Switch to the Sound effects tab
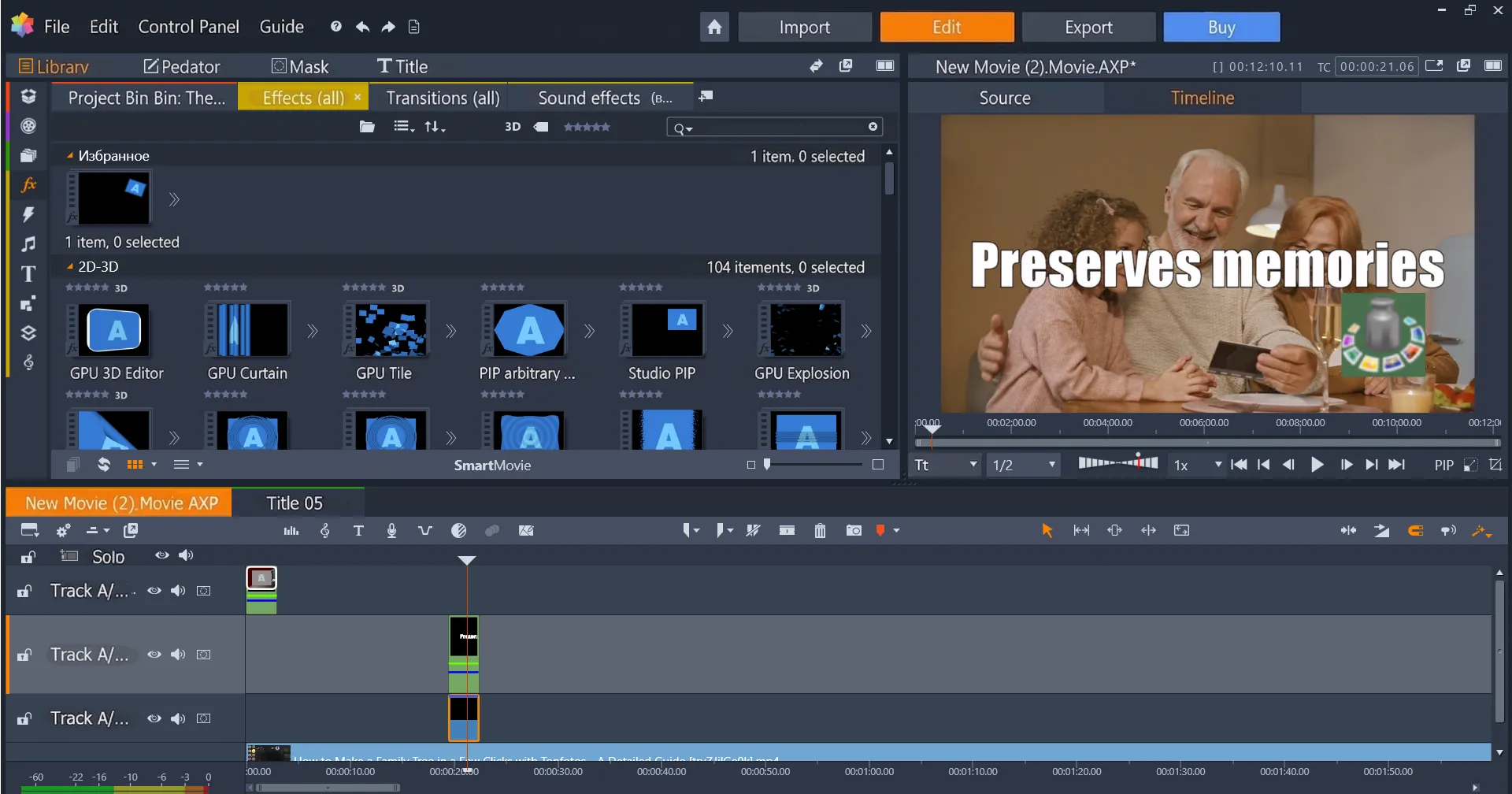 pos(588,96)
